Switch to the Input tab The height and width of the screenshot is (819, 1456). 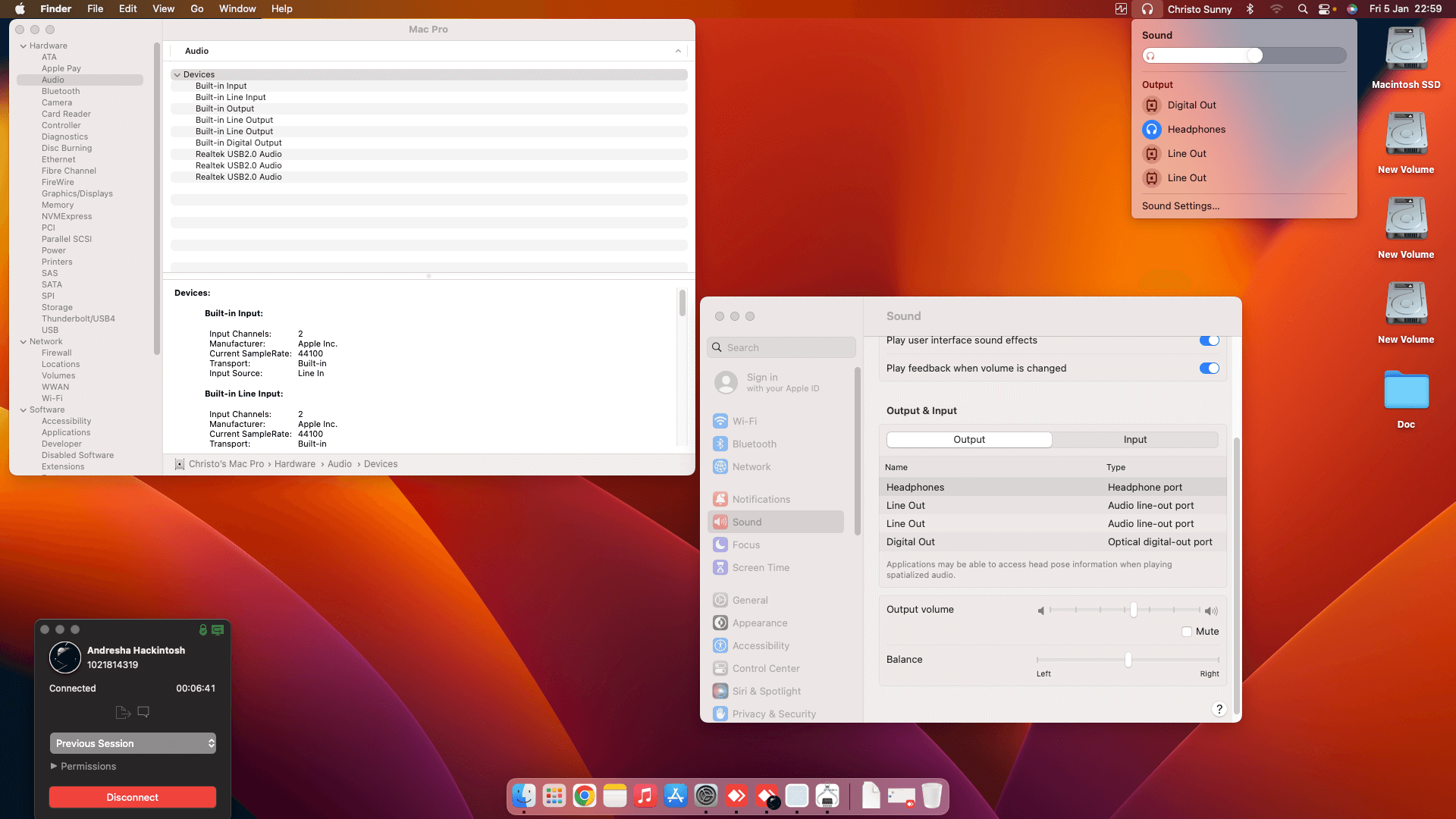click(1134, 440)
